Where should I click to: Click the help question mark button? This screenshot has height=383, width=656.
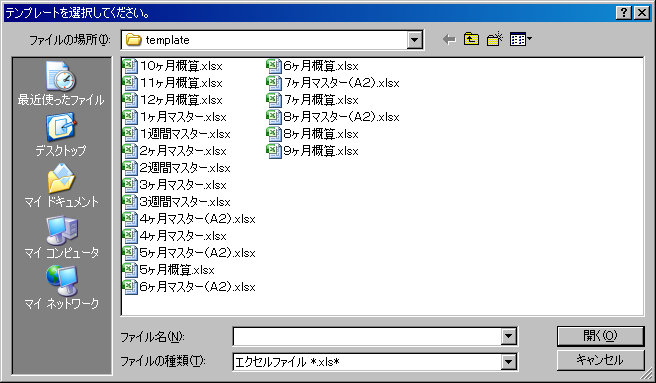[x=623, y=13]
